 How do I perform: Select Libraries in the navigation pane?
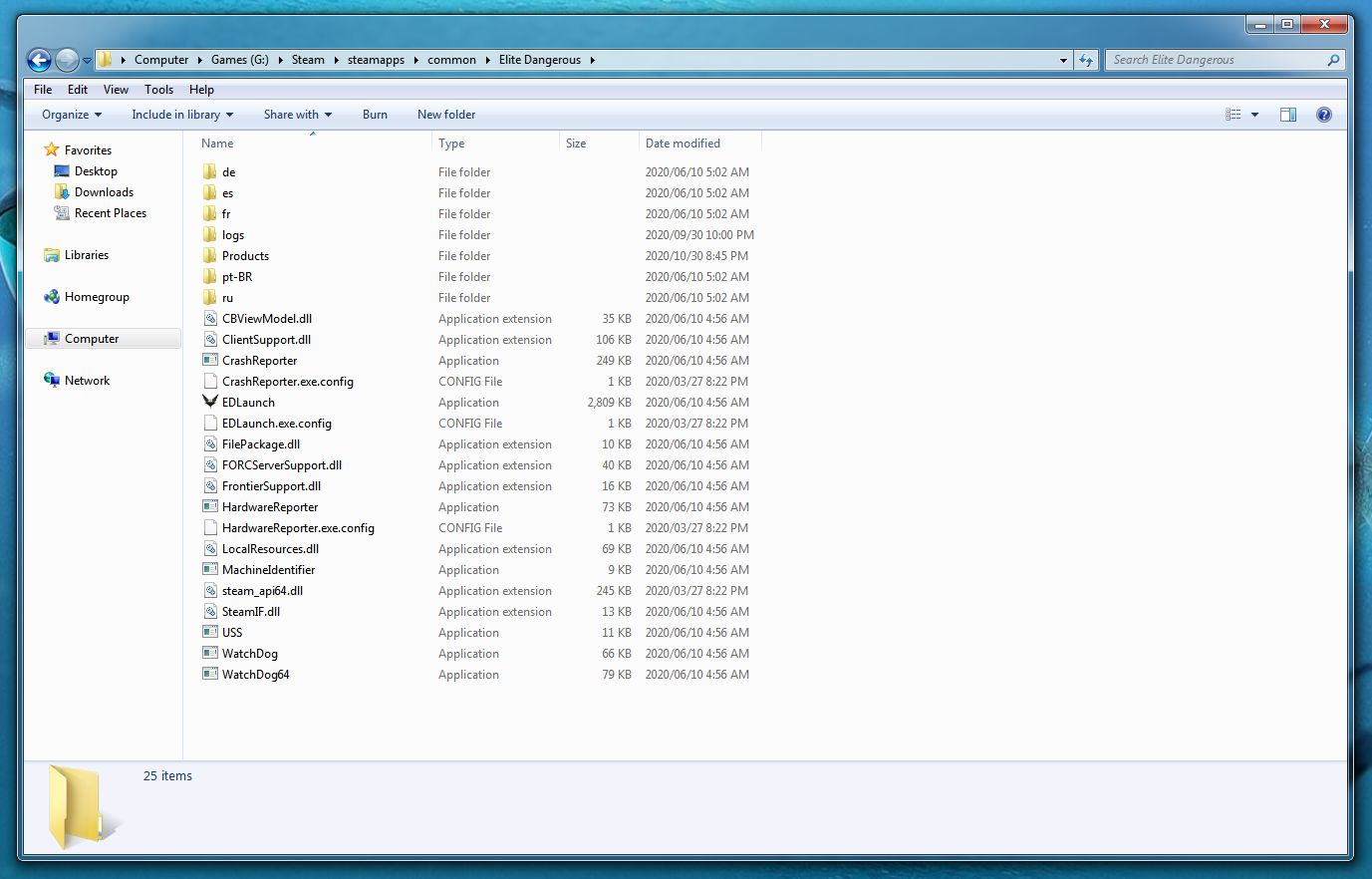click(87, 255)
